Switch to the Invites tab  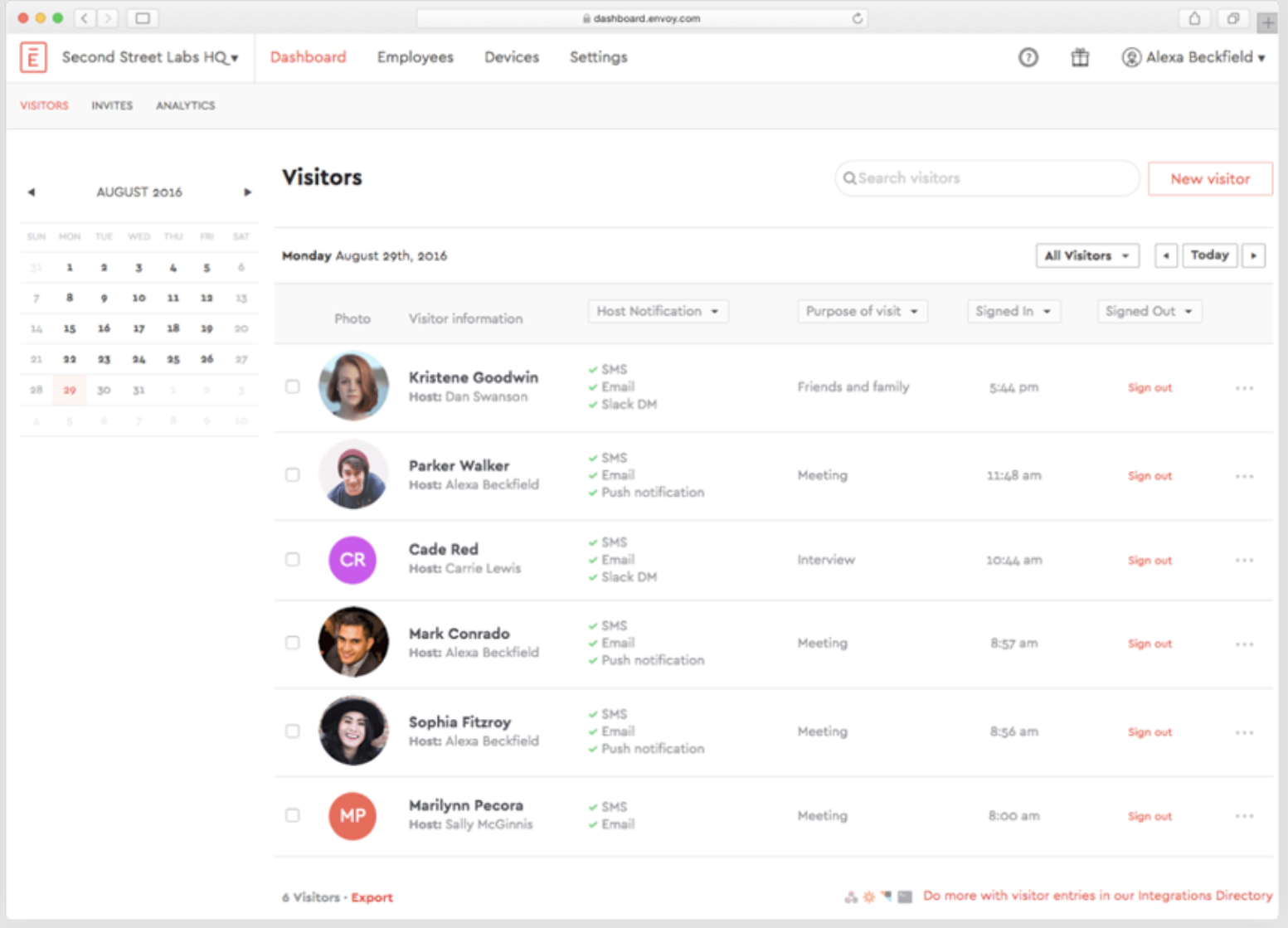click(x=112, y=105)
